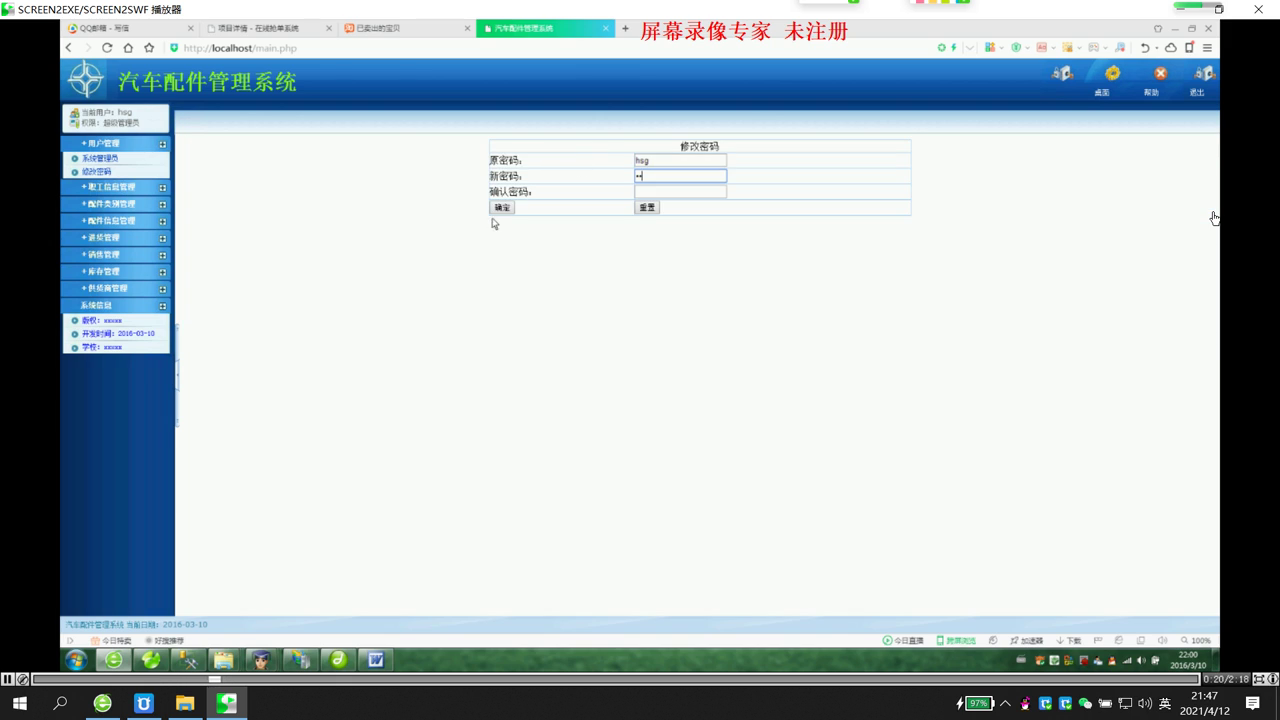
Task: Click the WeChat tray icon
Action: (x=1085, y=704)
